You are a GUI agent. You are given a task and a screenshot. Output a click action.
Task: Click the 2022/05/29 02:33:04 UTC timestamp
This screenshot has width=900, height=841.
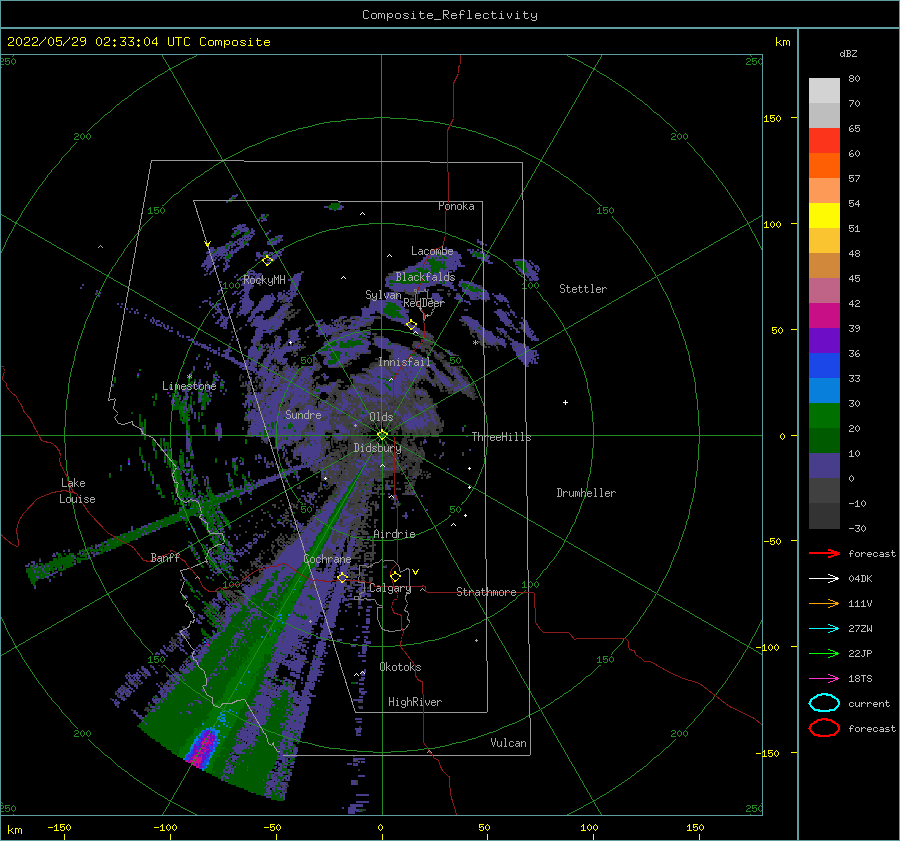click(138, 42)
